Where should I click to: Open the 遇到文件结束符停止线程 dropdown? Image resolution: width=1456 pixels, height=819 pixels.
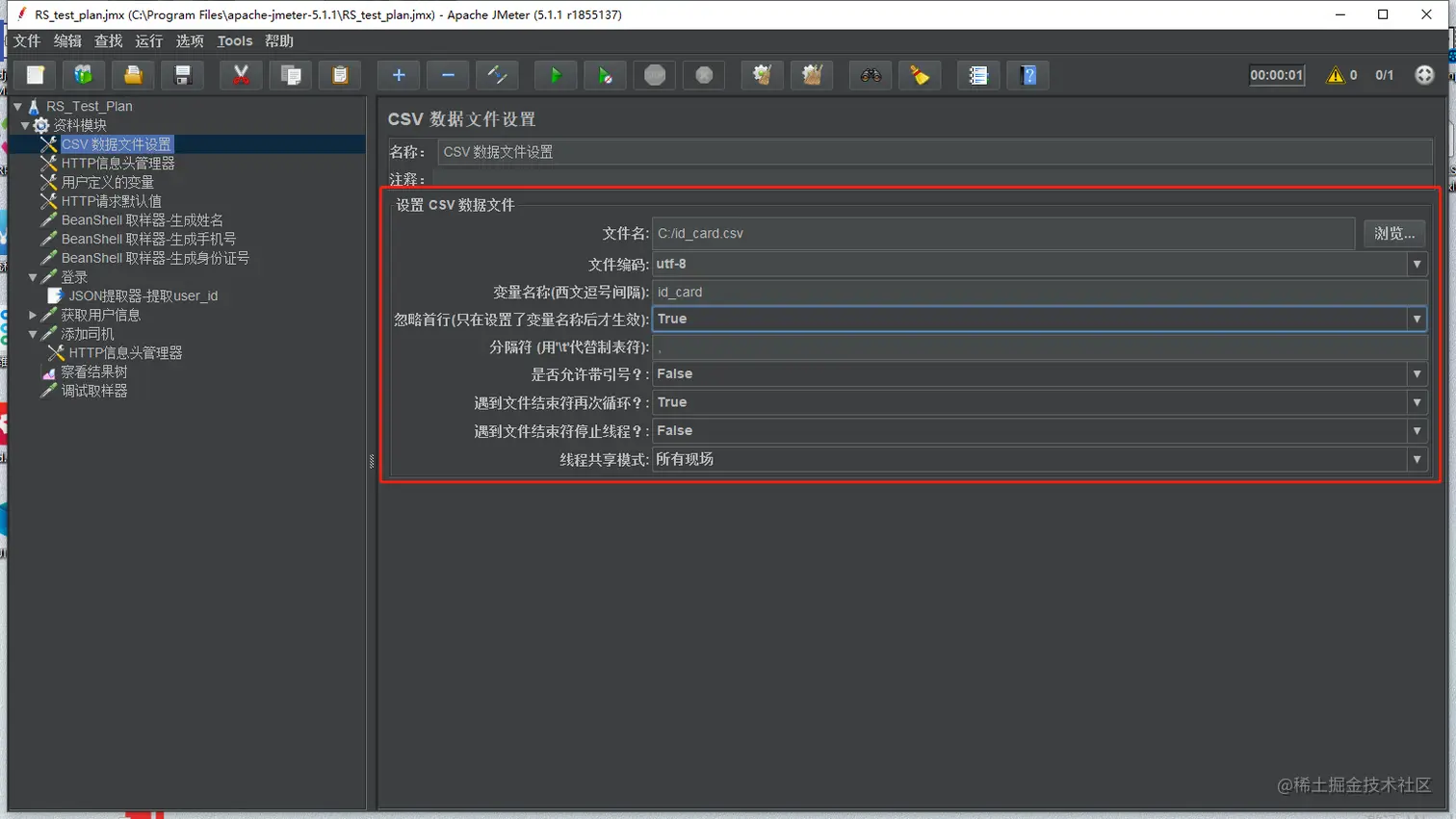point(1039,430)
